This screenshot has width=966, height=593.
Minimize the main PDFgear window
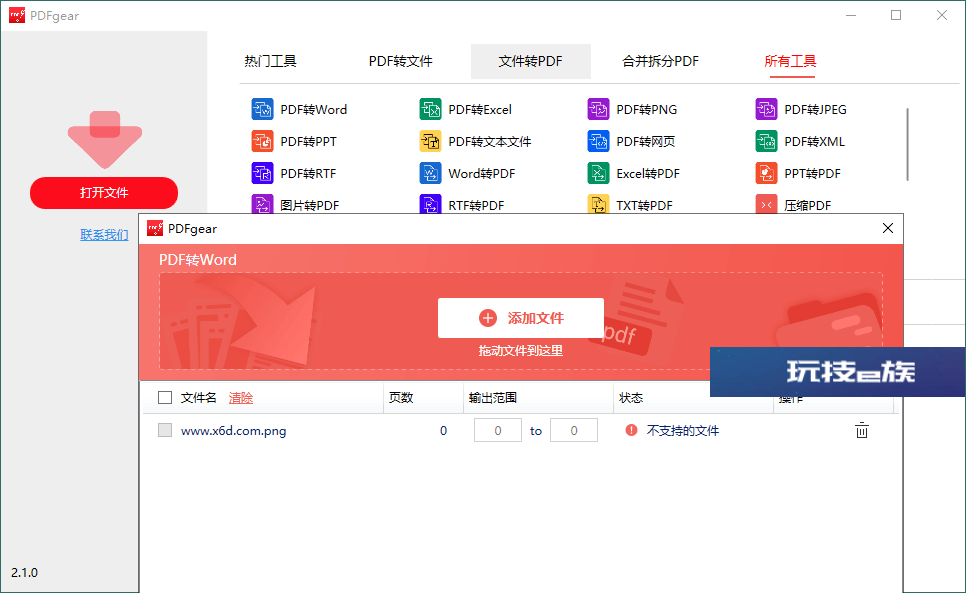pyautogui.click(x=851, y=15)
